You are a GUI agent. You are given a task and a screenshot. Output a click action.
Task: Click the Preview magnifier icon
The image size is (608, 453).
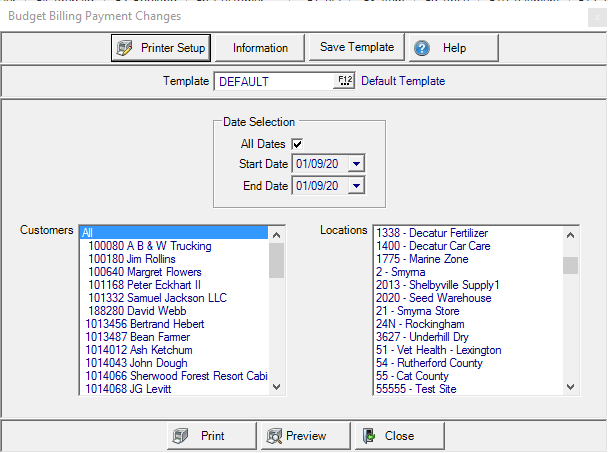[273, 436]
